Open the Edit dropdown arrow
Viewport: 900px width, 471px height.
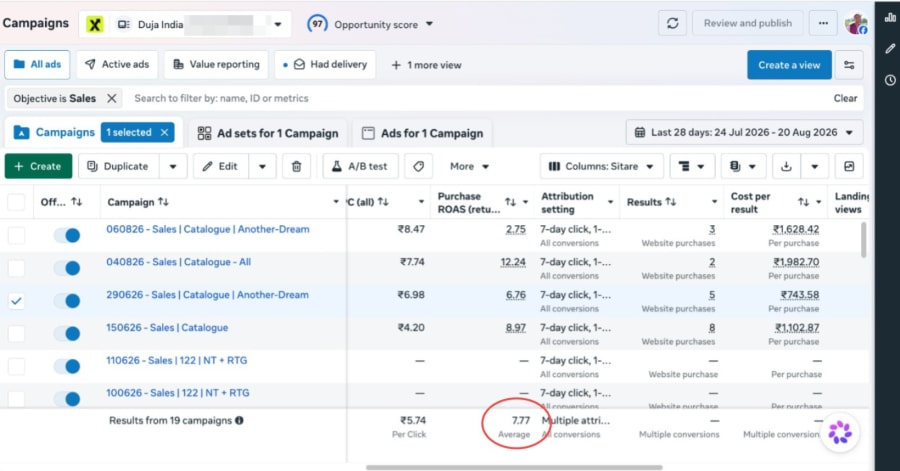(x=262, y=166)
